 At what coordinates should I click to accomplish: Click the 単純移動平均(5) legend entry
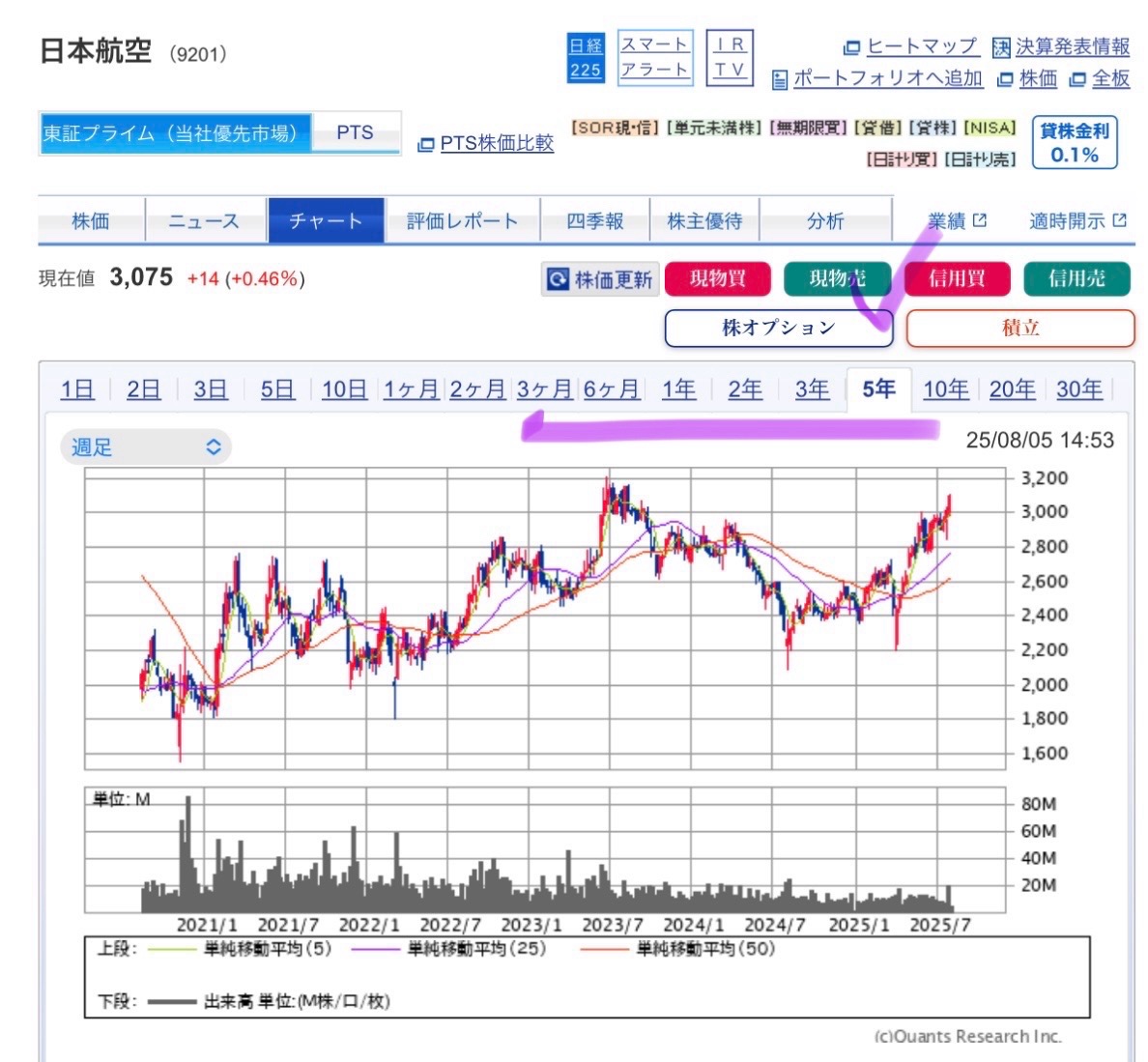coord(240,949)
